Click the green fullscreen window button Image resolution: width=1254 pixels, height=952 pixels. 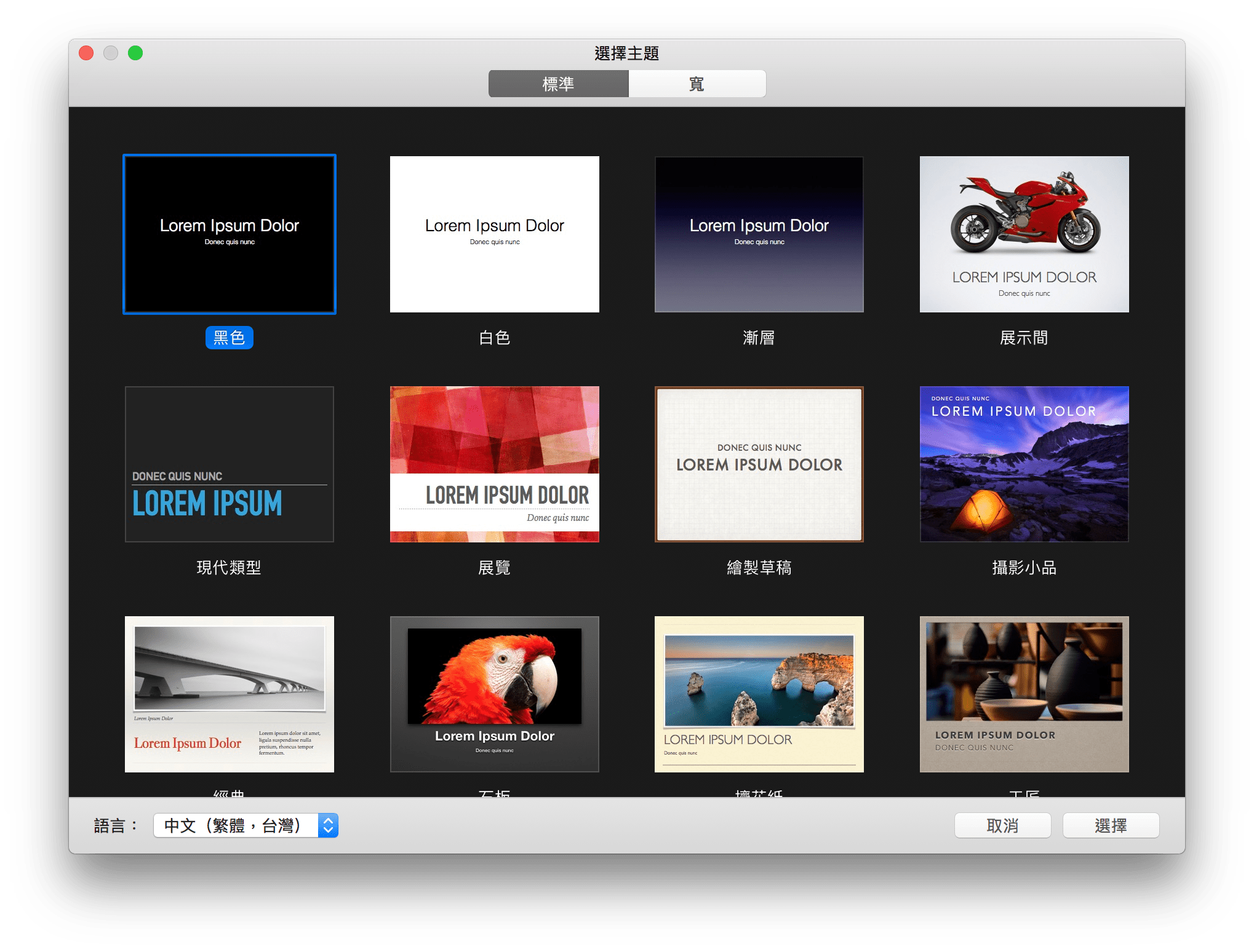coord(135,54)
